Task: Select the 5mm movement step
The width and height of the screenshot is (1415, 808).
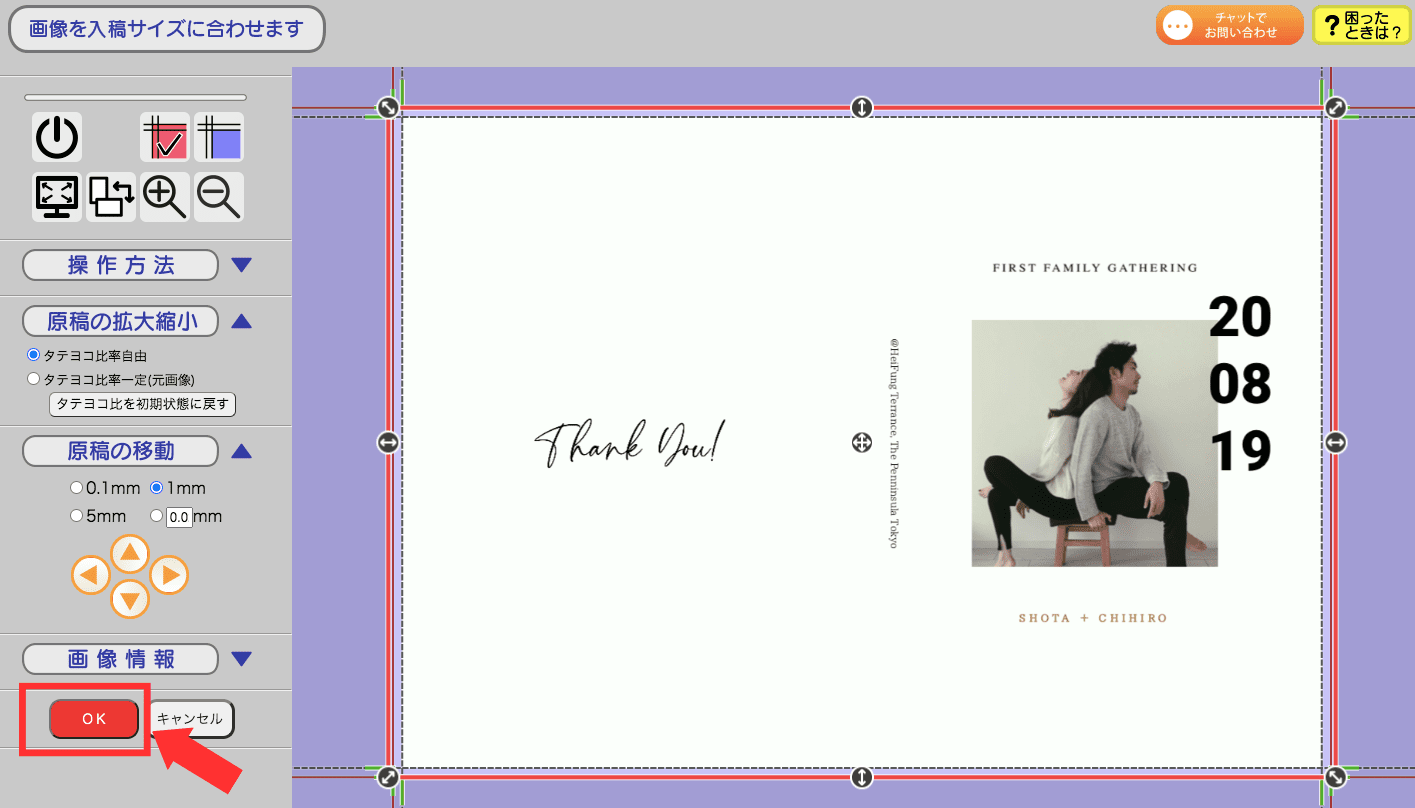Action: point(77,516)
